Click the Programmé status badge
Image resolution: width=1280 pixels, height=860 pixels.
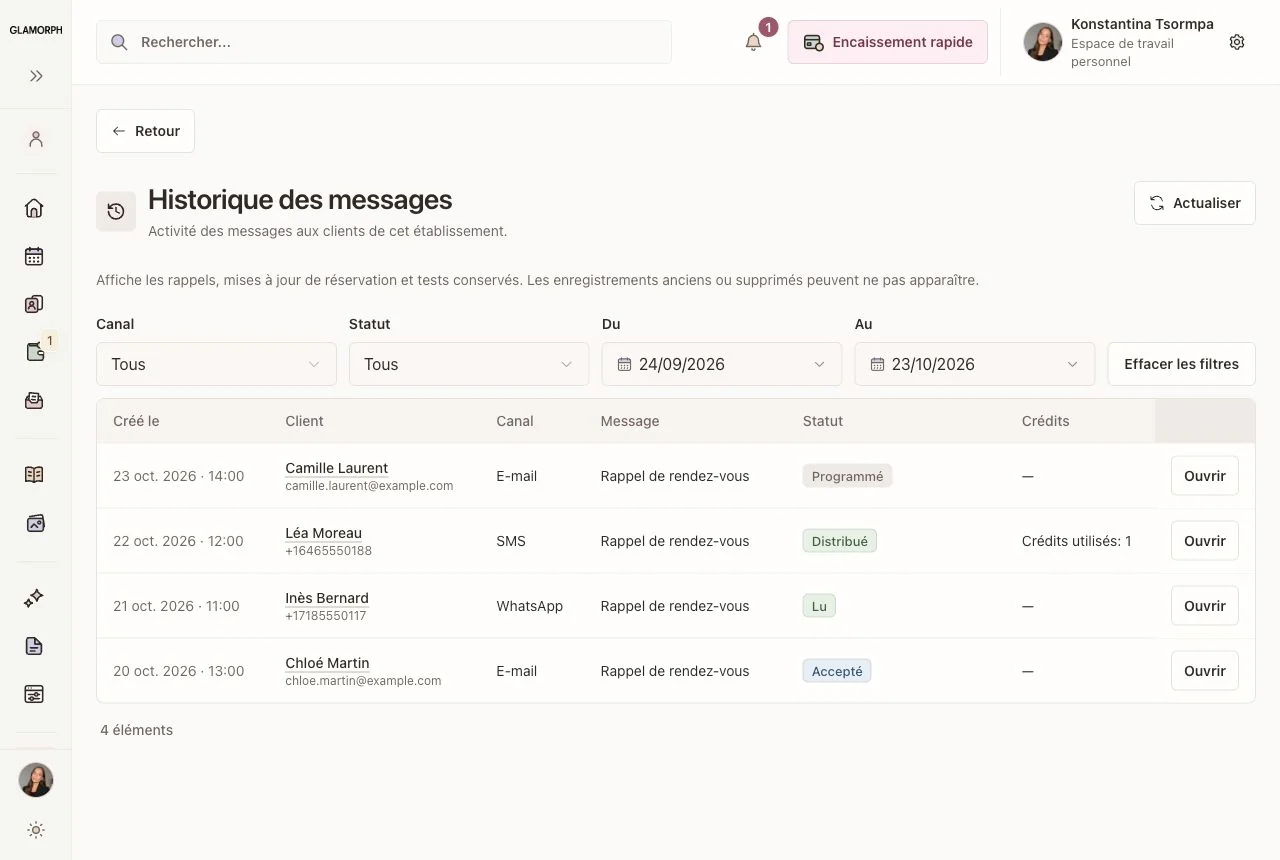[x=847, y=476]
